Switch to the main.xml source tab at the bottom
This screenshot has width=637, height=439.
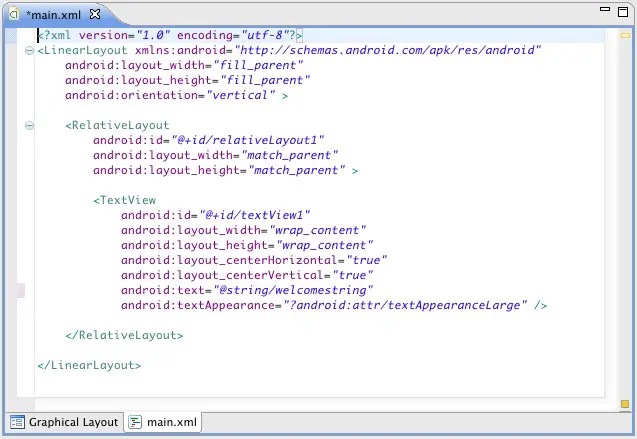click(x=163, y=422)
